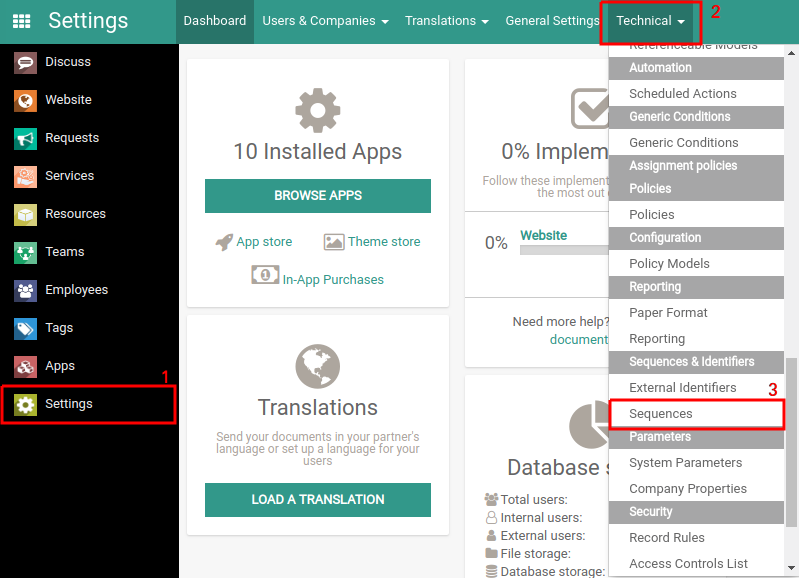The image size is (799, 578).
Task: Click the Tags label icon
Action: pos(25,328)
